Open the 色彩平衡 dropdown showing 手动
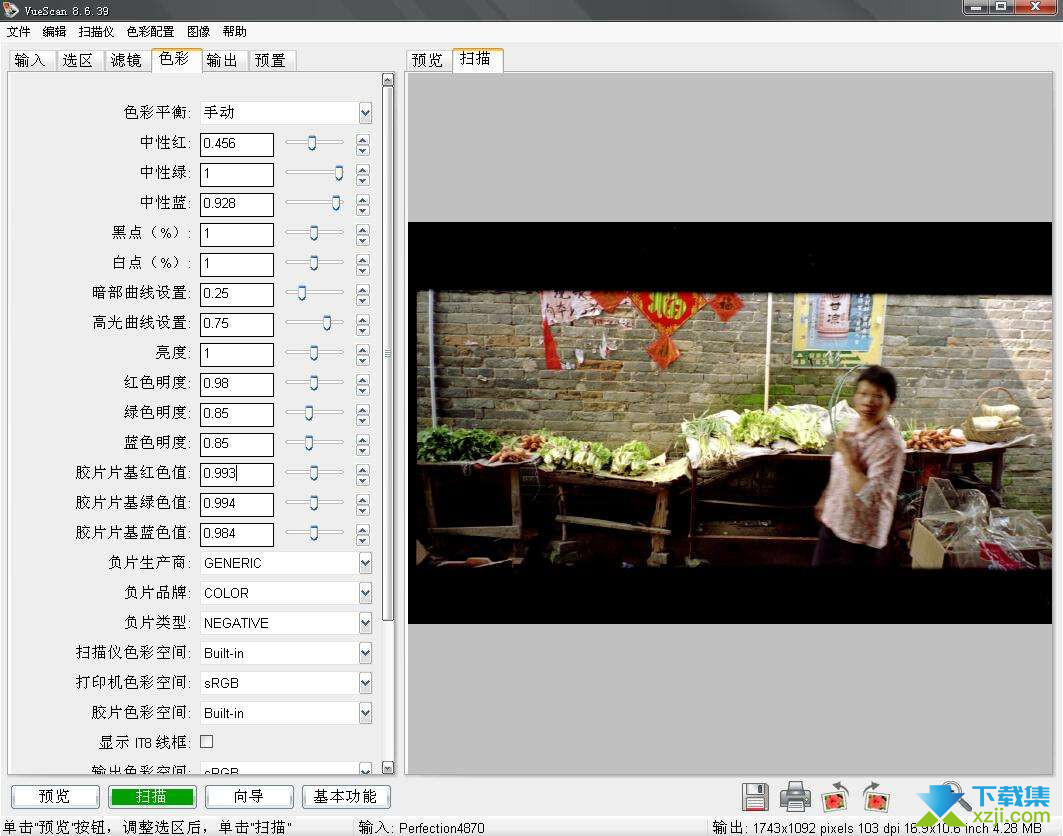 (x=285, y=113)
